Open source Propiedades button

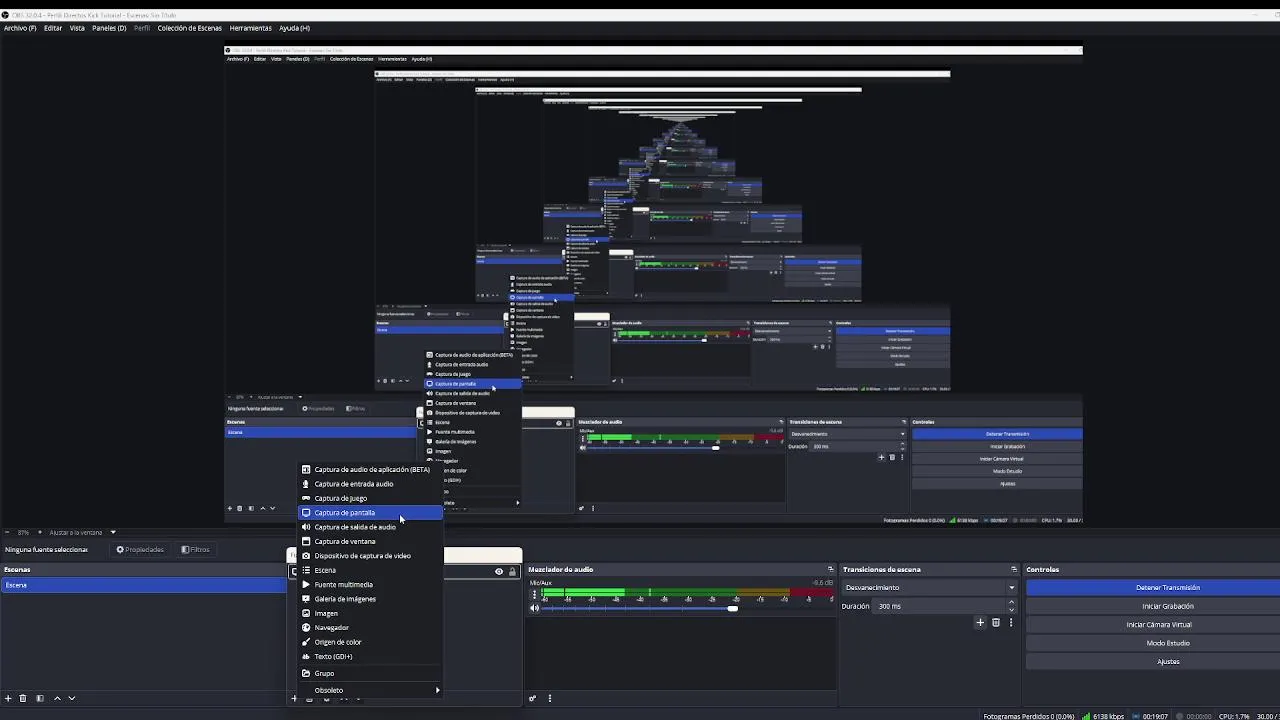click(x=140, y=550)
